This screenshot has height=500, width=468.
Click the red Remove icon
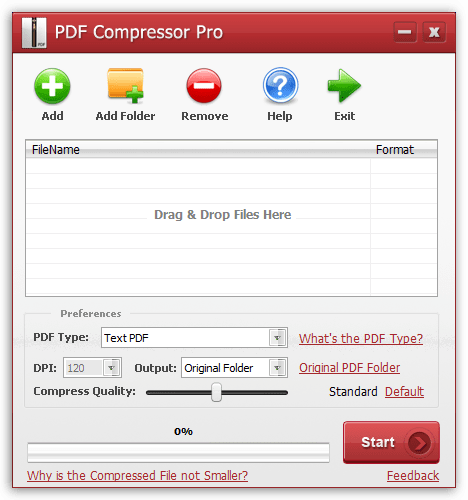pos(204,86)
